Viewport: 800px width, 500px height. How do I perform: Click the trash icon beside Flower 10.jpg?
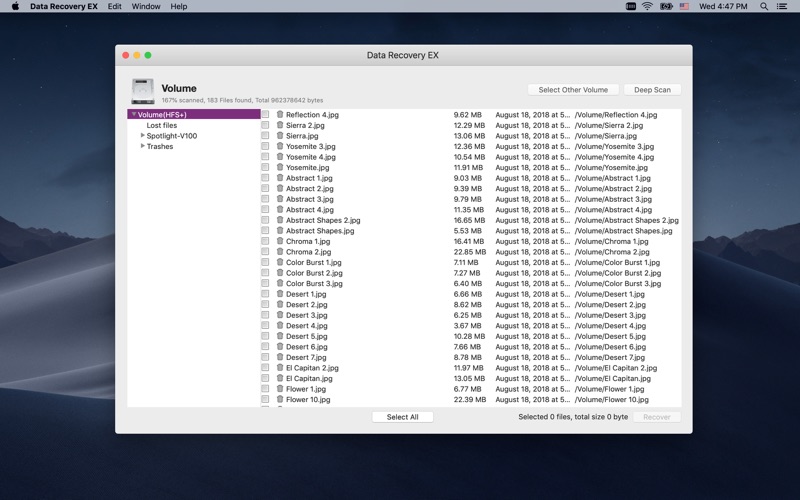click(280, 399)
